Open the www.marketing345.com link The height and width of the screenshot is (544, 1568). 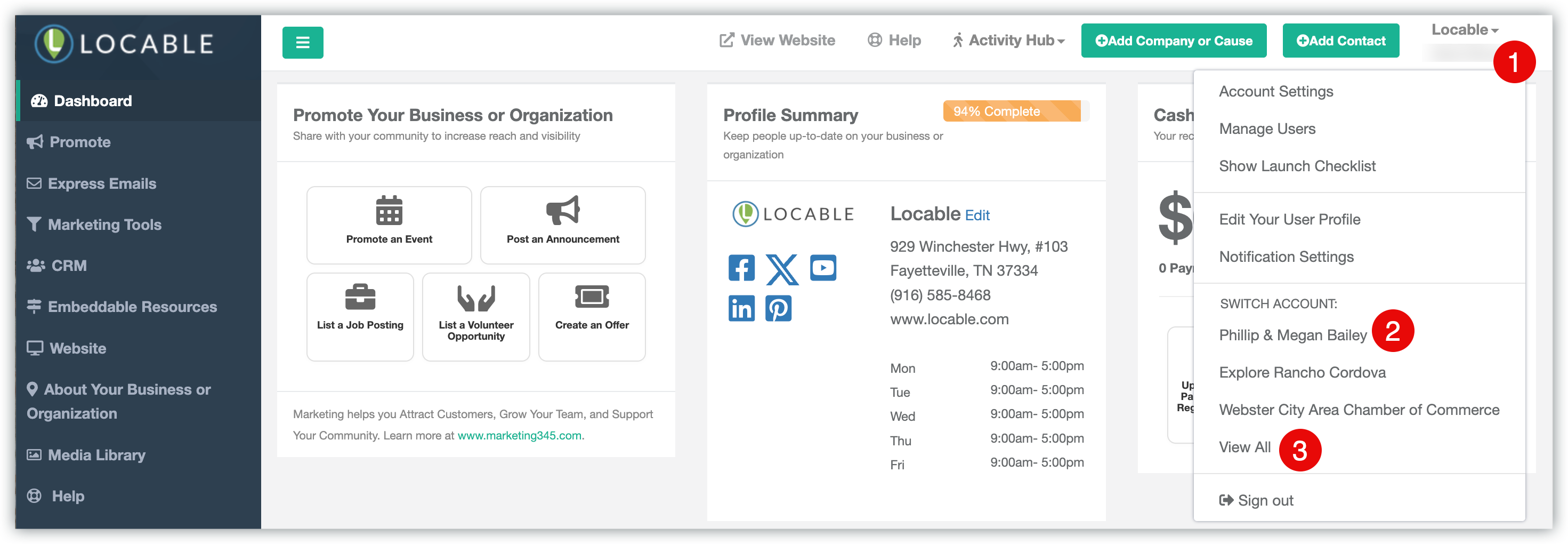coord(519,436)
